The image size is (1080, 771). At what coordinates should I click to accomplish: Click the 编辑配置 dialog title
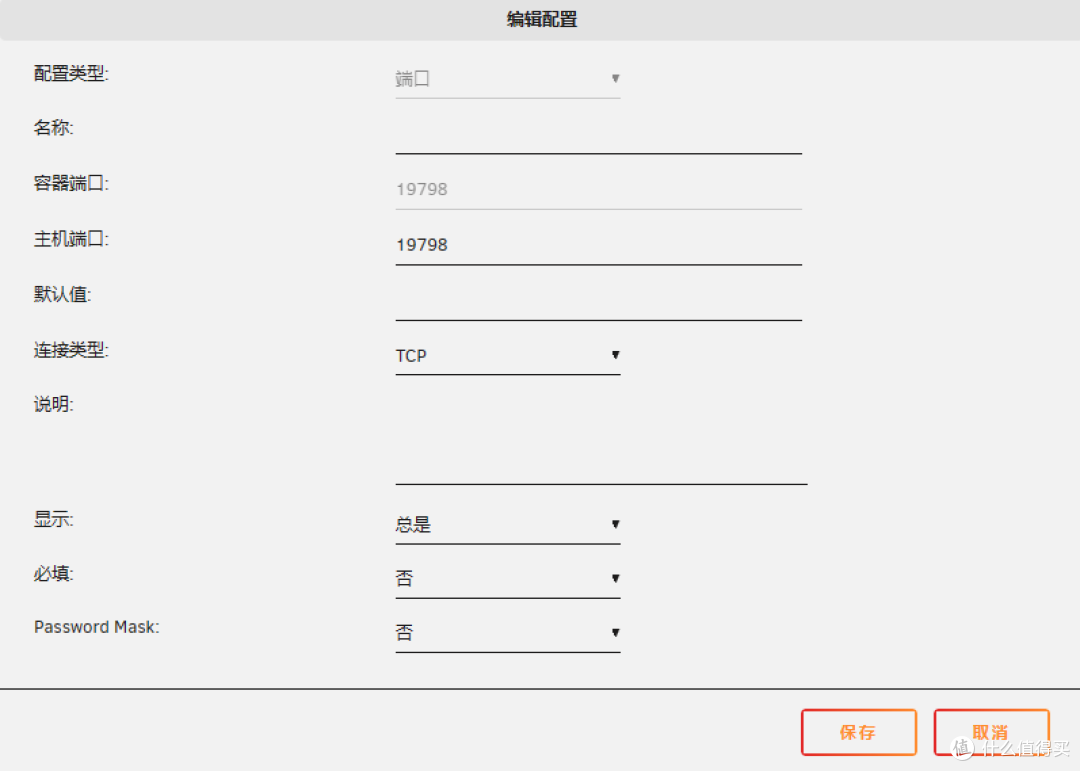[540, 19]
